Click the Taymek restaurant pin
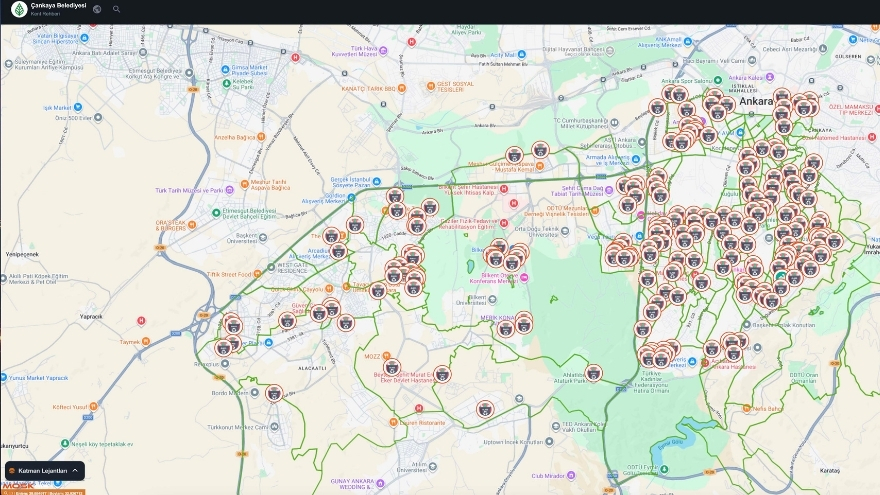The image size is (880, 495). point(145,341)
